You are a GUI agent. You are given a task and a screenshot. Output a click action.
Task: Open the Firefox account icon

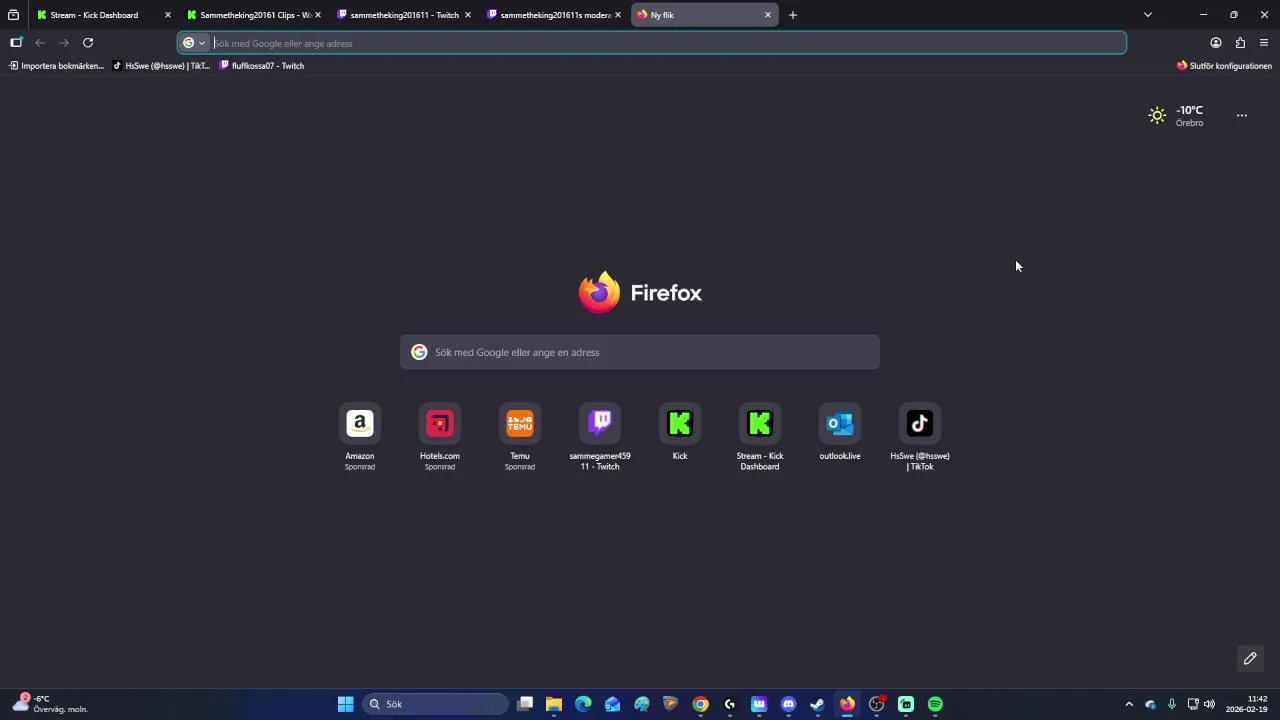tap(1216, 43)
